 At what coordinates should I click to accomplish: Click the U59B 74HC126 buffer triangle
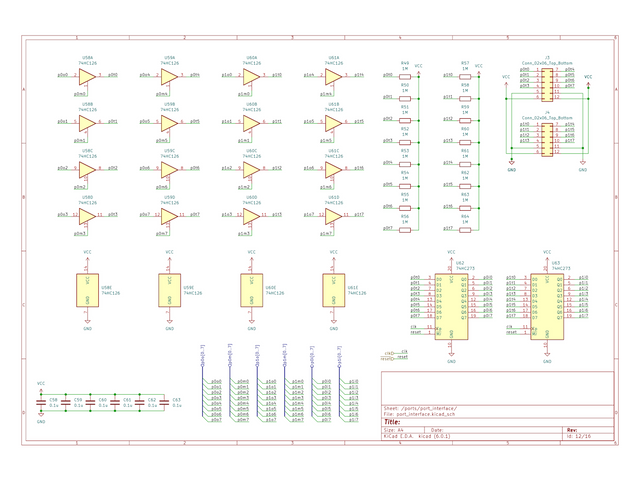tap(169, 122)
